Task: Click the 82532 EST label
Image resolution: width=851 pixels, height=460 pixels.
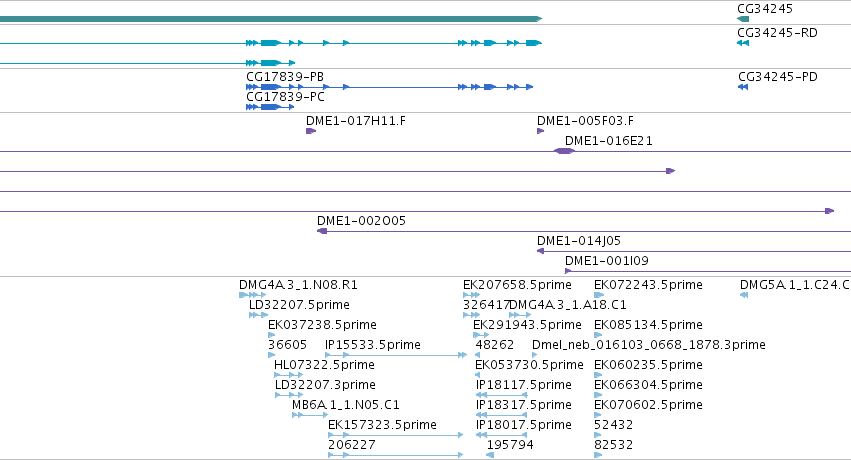Action: coord(613,445)
